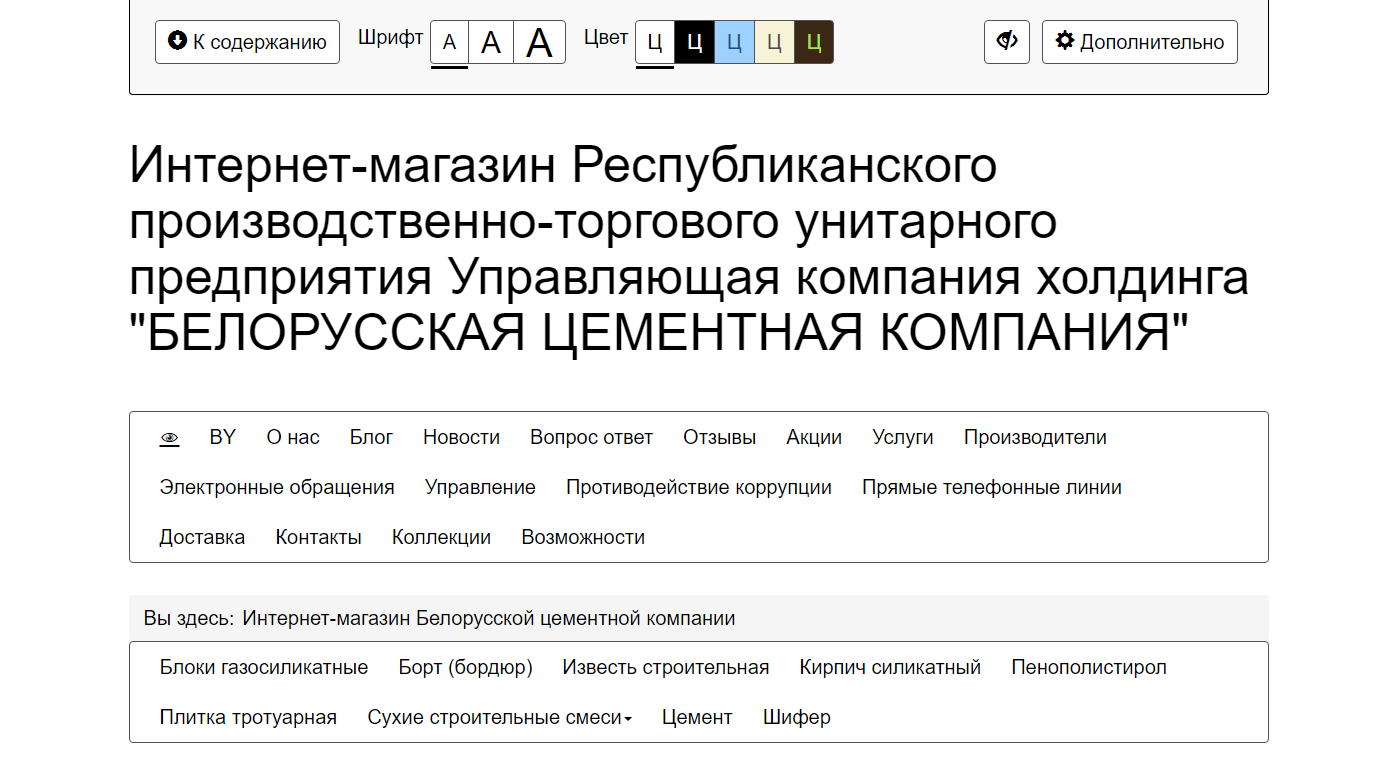Open the Цемент category

(697, 717)
